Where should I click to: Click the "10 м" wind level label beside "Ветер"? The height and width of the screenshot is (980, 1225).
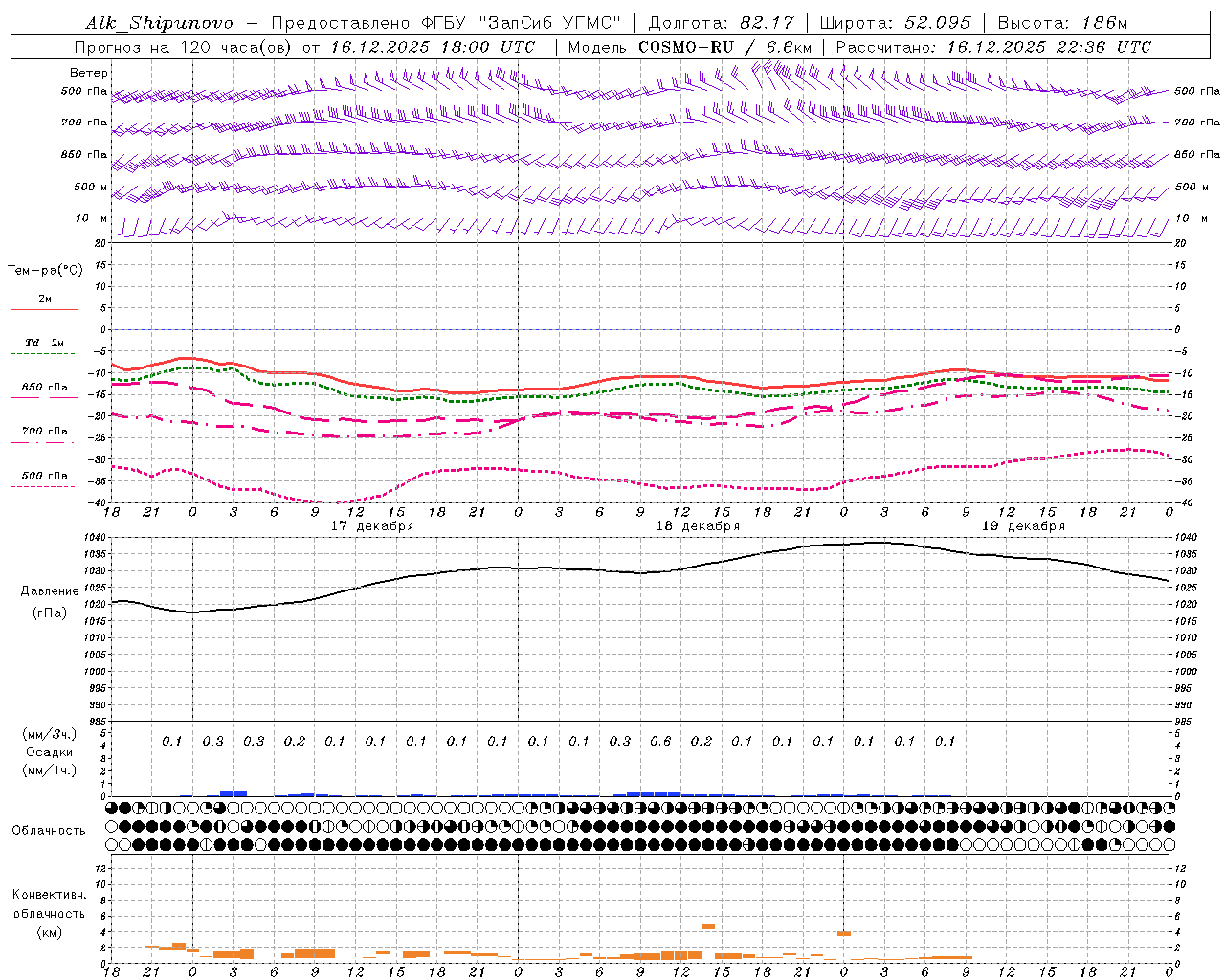[92, 219]
